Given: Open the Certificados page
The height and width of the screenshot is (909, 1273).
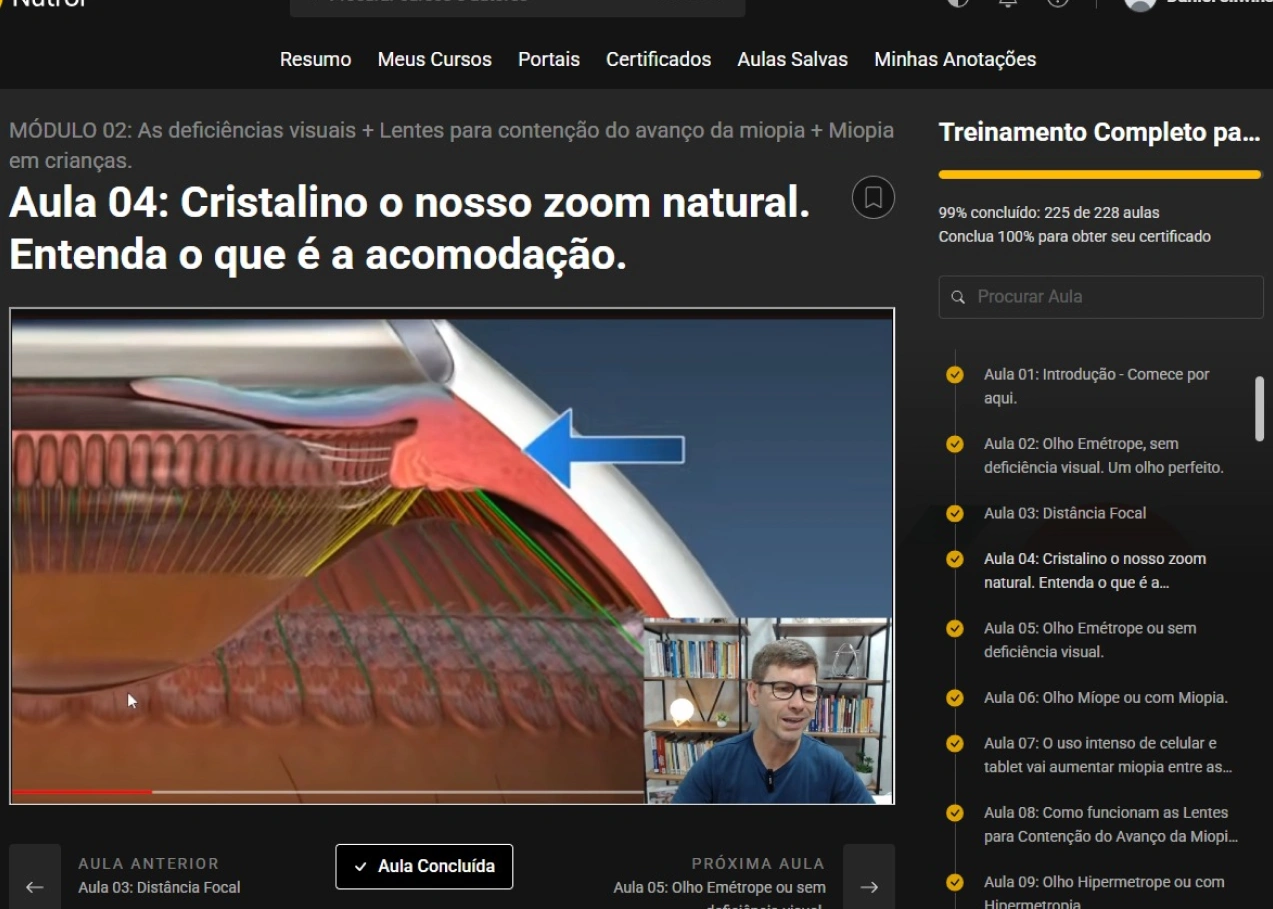Looking at the screenshot, I should 658,59.
